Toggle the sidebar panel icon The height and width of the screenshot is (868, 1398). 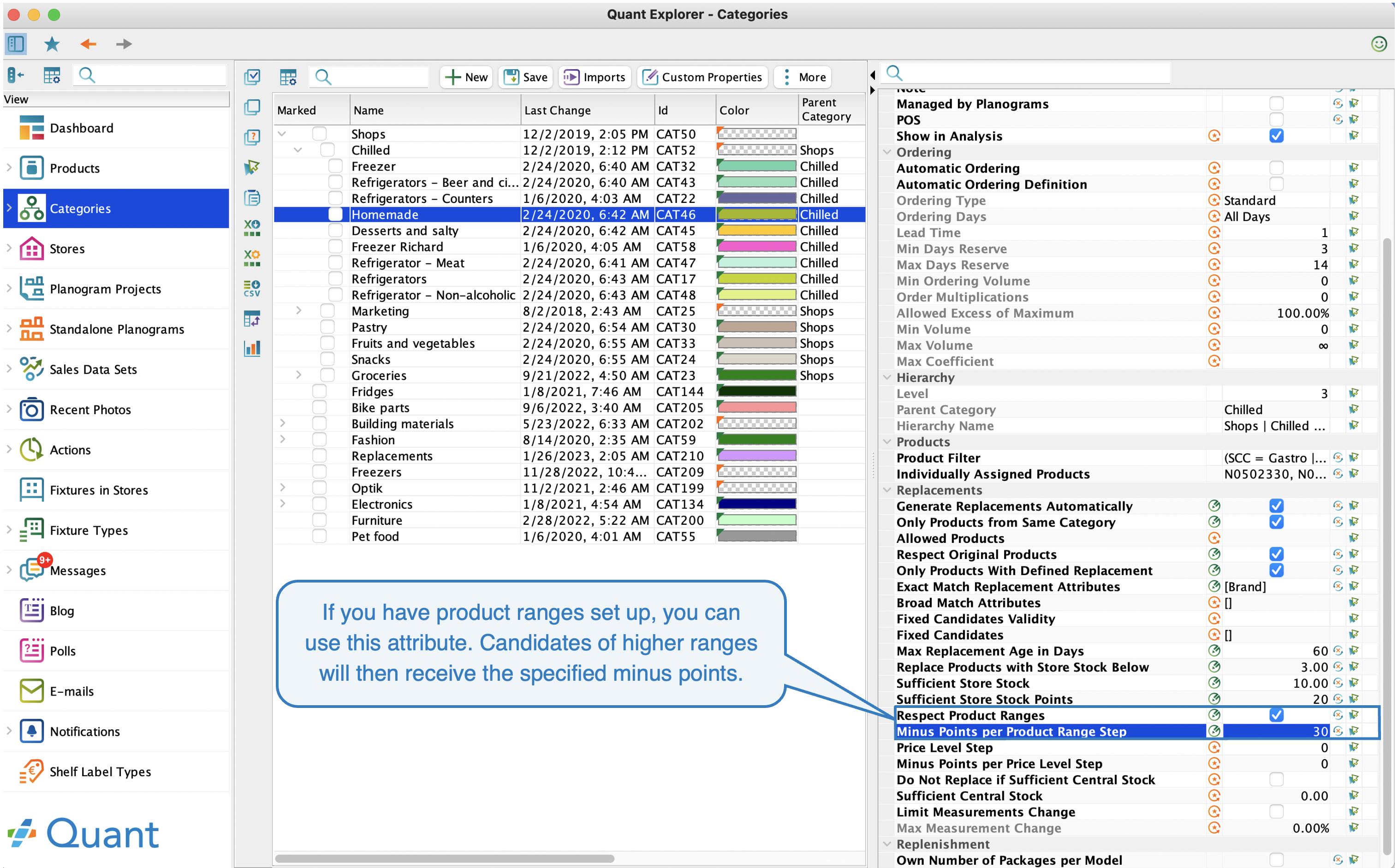16,44
